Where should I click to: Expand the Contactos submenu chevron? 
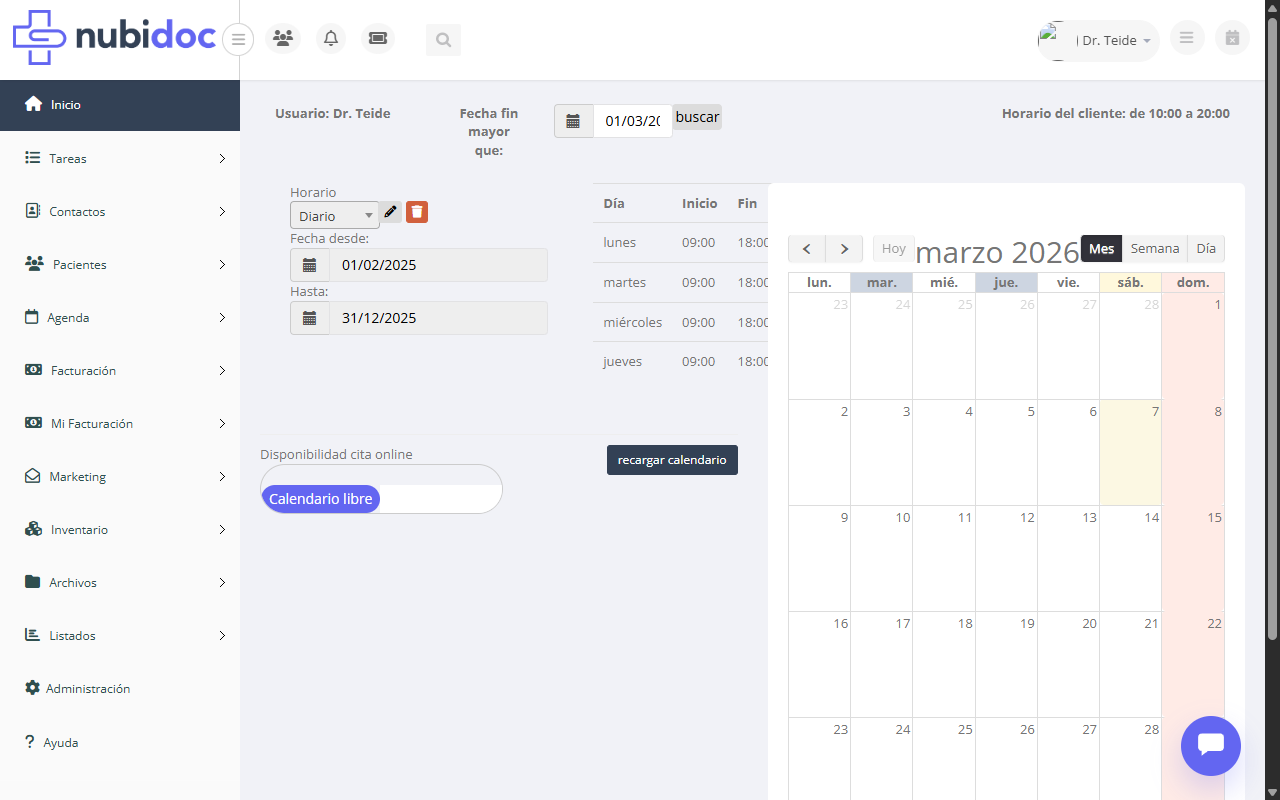[x=222, y=211]
